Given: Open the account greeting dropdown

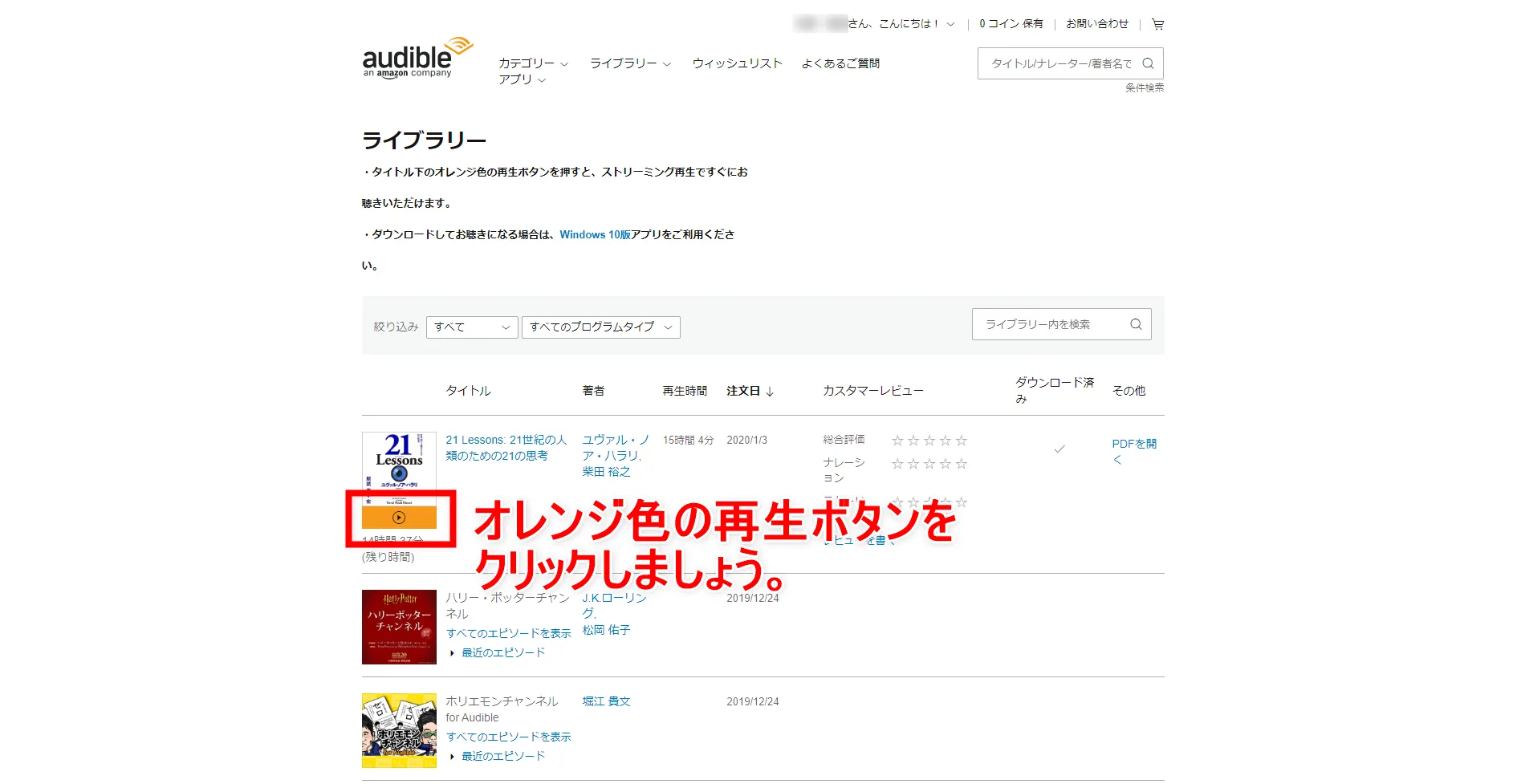Looking at the screenshot, I should tap(901, 24).
